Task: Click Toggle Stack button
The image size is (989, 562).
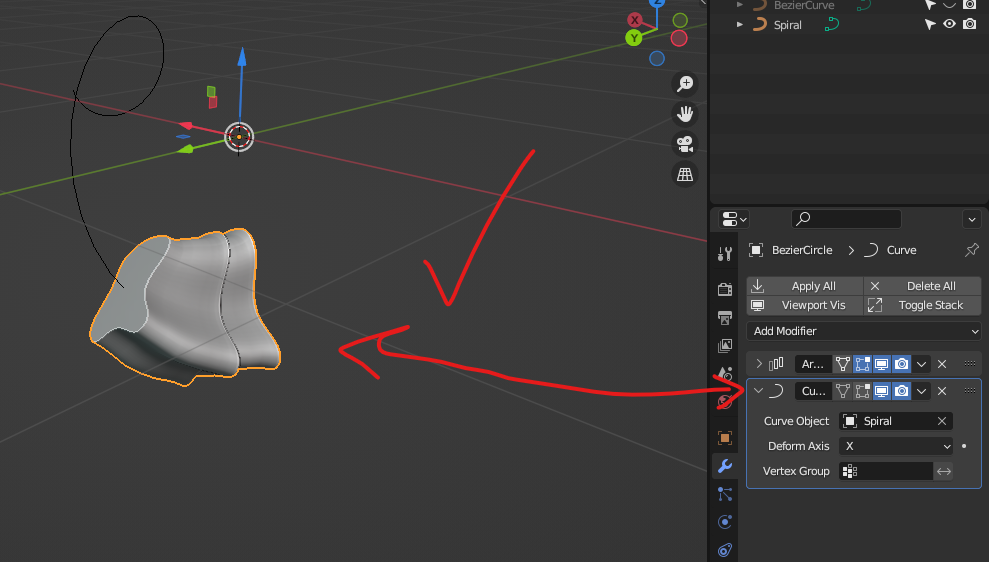Action: 922,305
